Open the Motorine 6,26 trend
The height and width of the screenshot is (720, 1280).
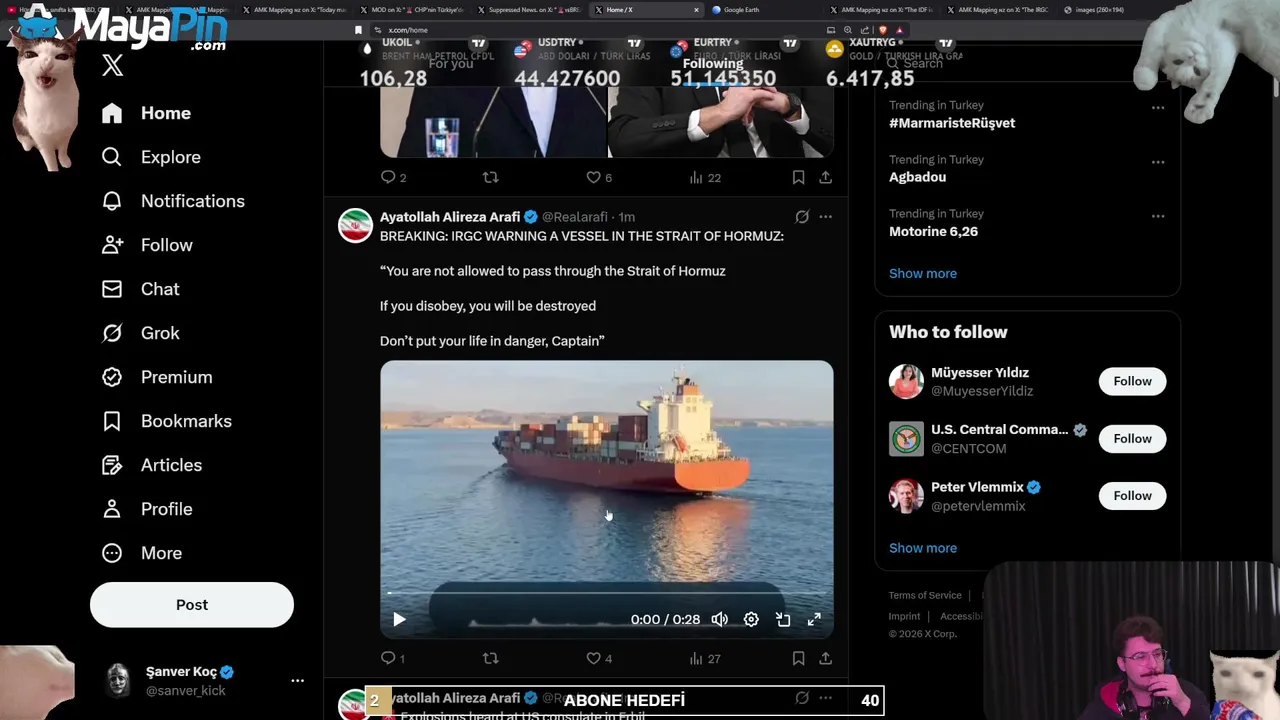pos(933,231)
